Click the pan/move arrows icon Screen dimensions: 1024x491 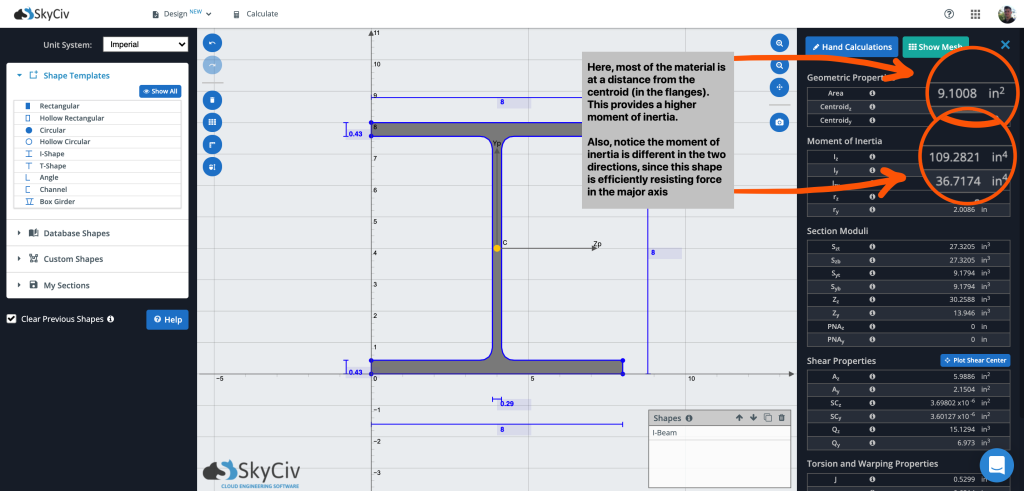779,87
